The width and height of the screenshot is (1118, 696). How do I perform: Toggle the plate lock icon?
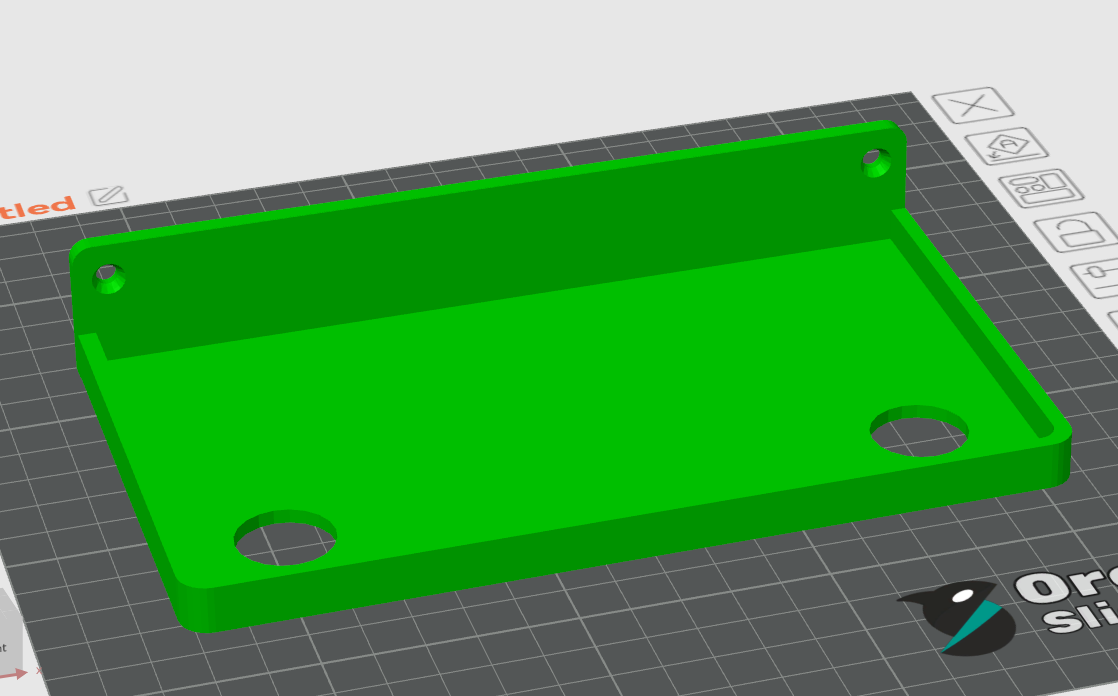[1076, 231]
